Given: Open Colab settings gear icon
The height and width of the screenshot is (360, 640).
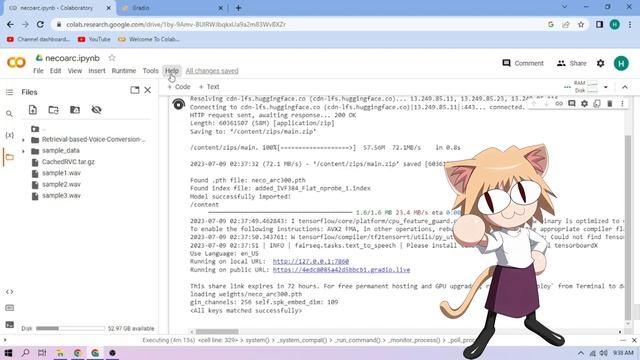Looking at the screenshot, I should [x=600, y=63].
